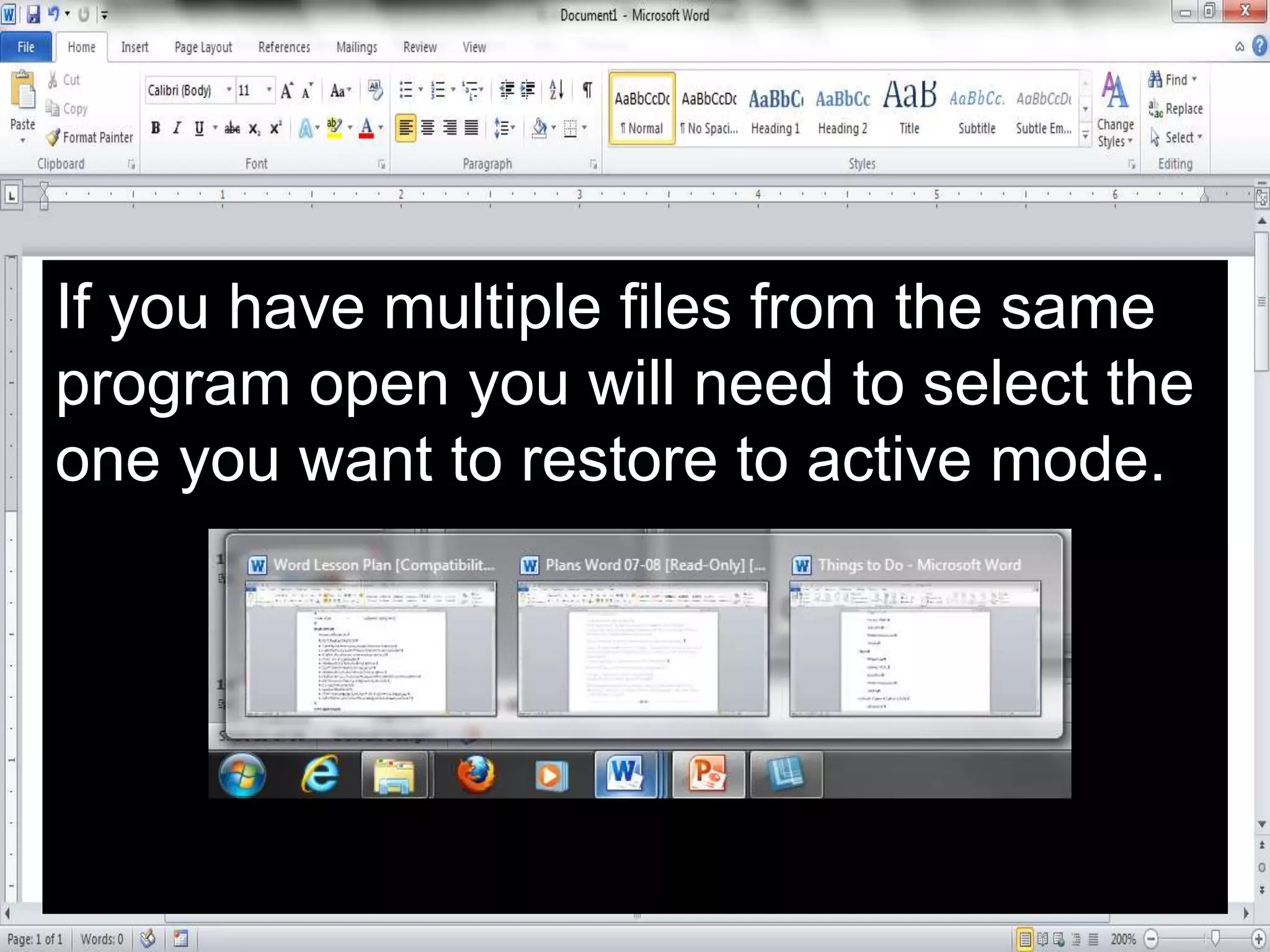Open the Find dropdown arrow
Viewport: 1270px width, 952px height.
pyautogui.click(x=1194, y=79)
